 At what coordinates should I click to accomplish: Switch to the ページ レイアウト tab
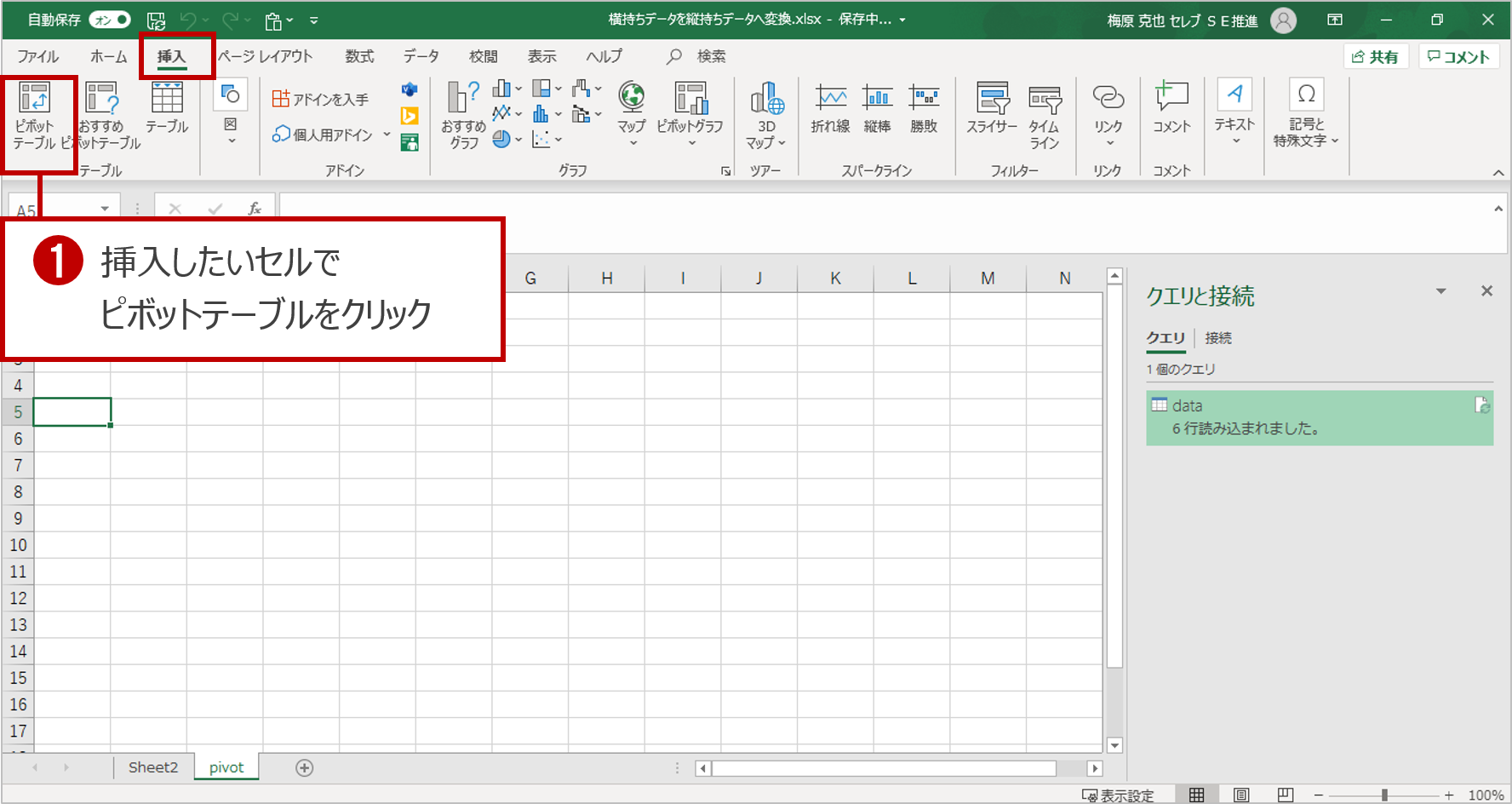(x=265, y=56)
